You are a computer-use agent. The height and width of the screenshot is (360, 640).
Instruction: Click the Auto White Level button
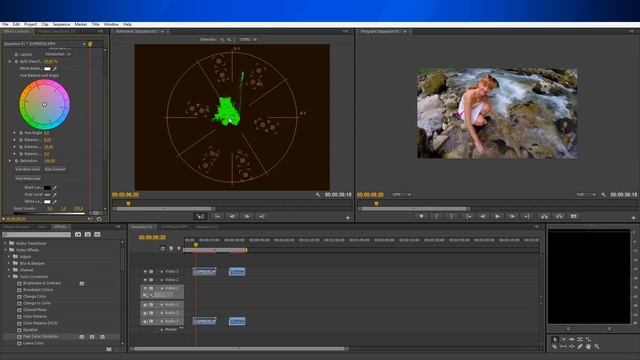click(x=28, y=178)
